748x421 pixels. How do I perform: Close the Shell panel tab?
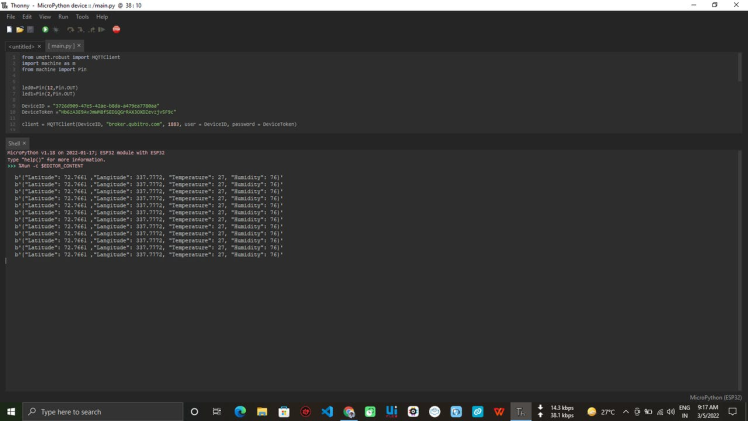(24, 143)
